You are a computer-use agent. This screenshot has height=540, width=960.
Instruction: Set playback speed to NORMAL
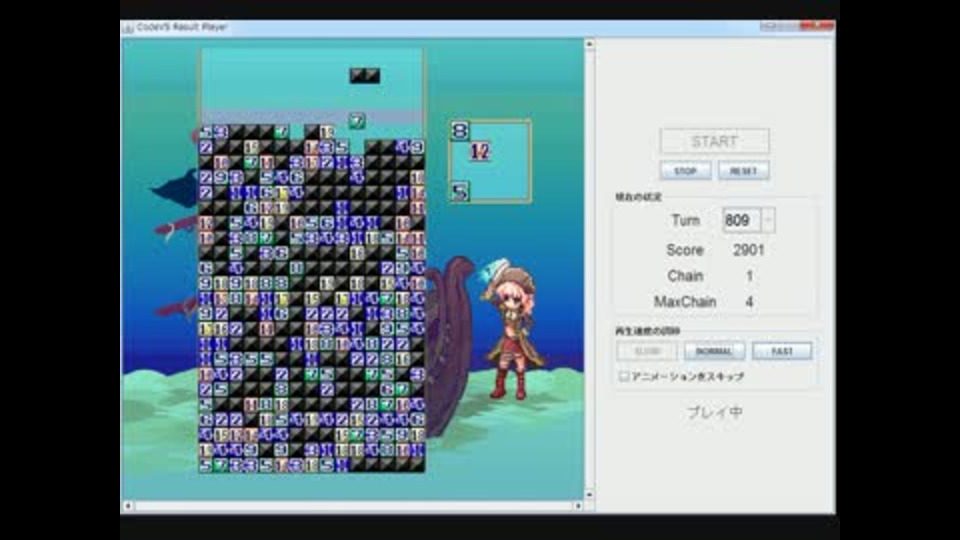click(x=714, y=351)
